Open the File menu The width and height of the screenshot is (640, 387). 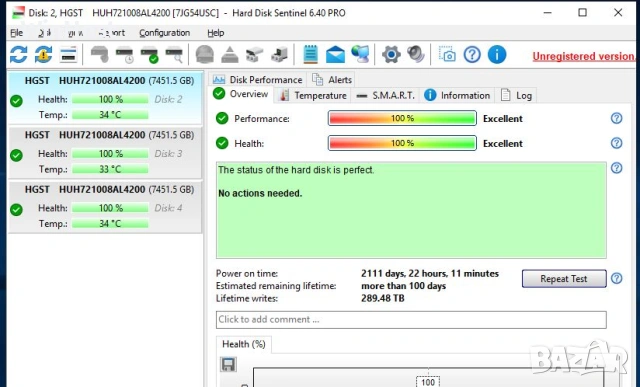(x=16, y=33)
